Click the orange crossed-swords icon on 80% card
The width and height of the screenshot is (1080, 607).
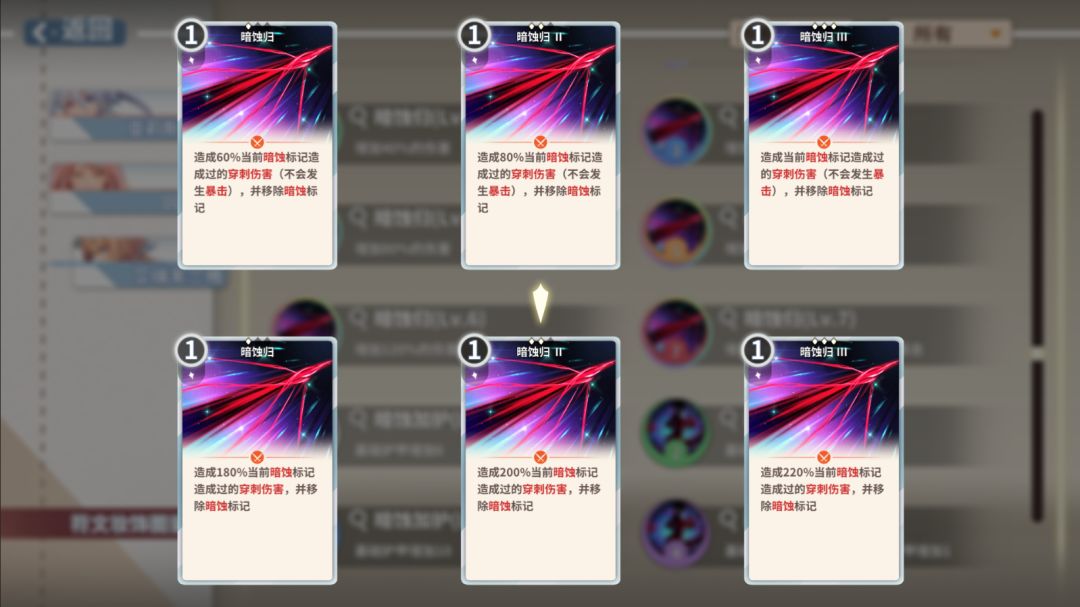(540, 142)
